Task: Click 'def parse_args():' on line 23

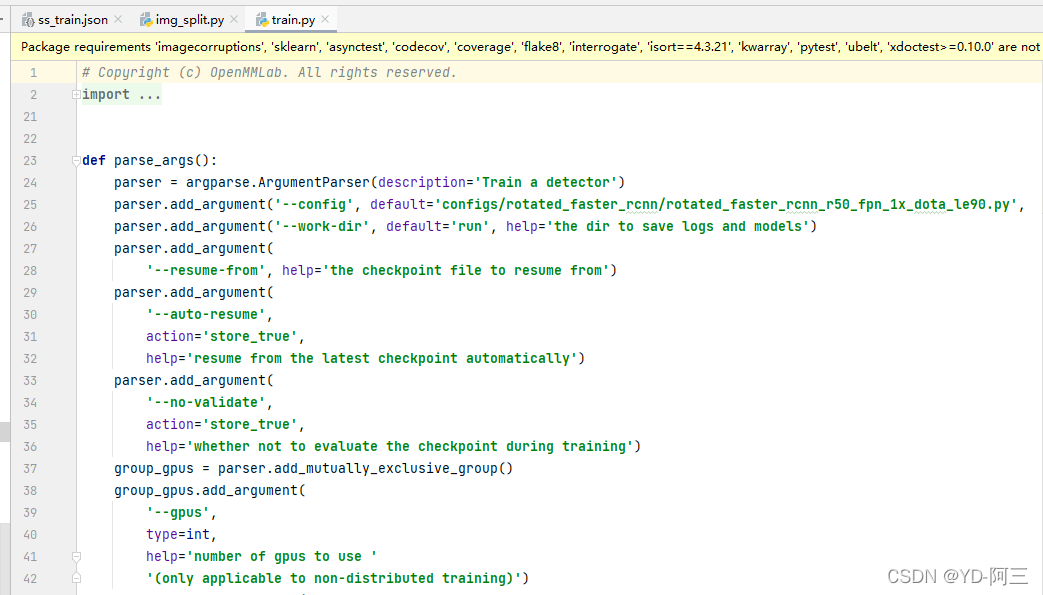Action: 150,160
